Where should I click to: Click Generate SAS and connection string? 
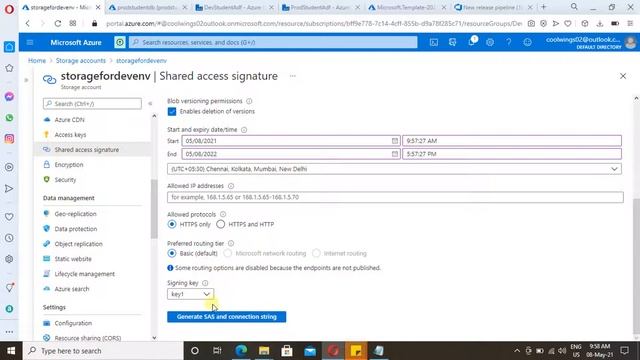[x=227, y=317]
